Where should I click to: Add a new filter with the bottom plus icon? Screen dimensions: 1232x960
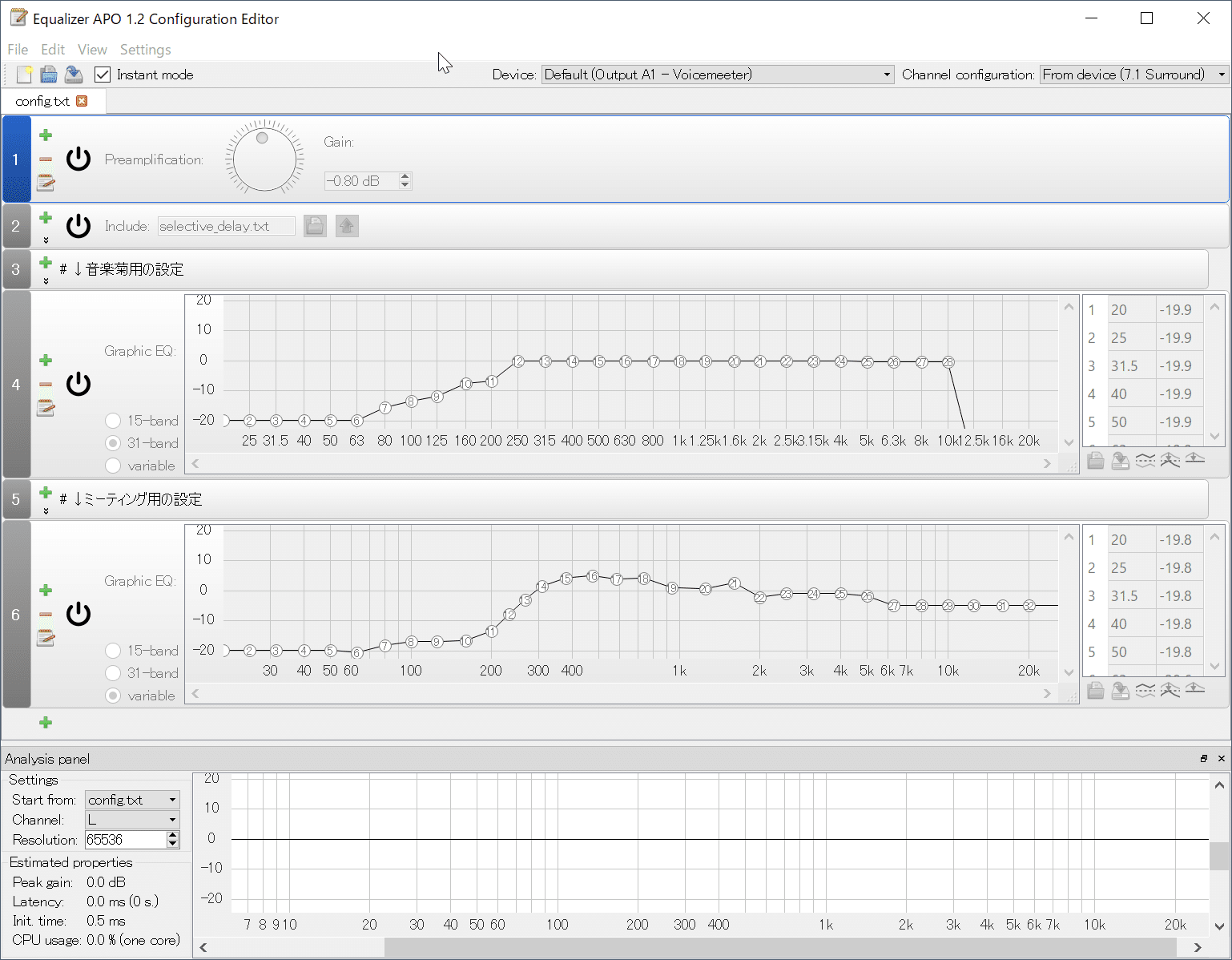(46, 723)
